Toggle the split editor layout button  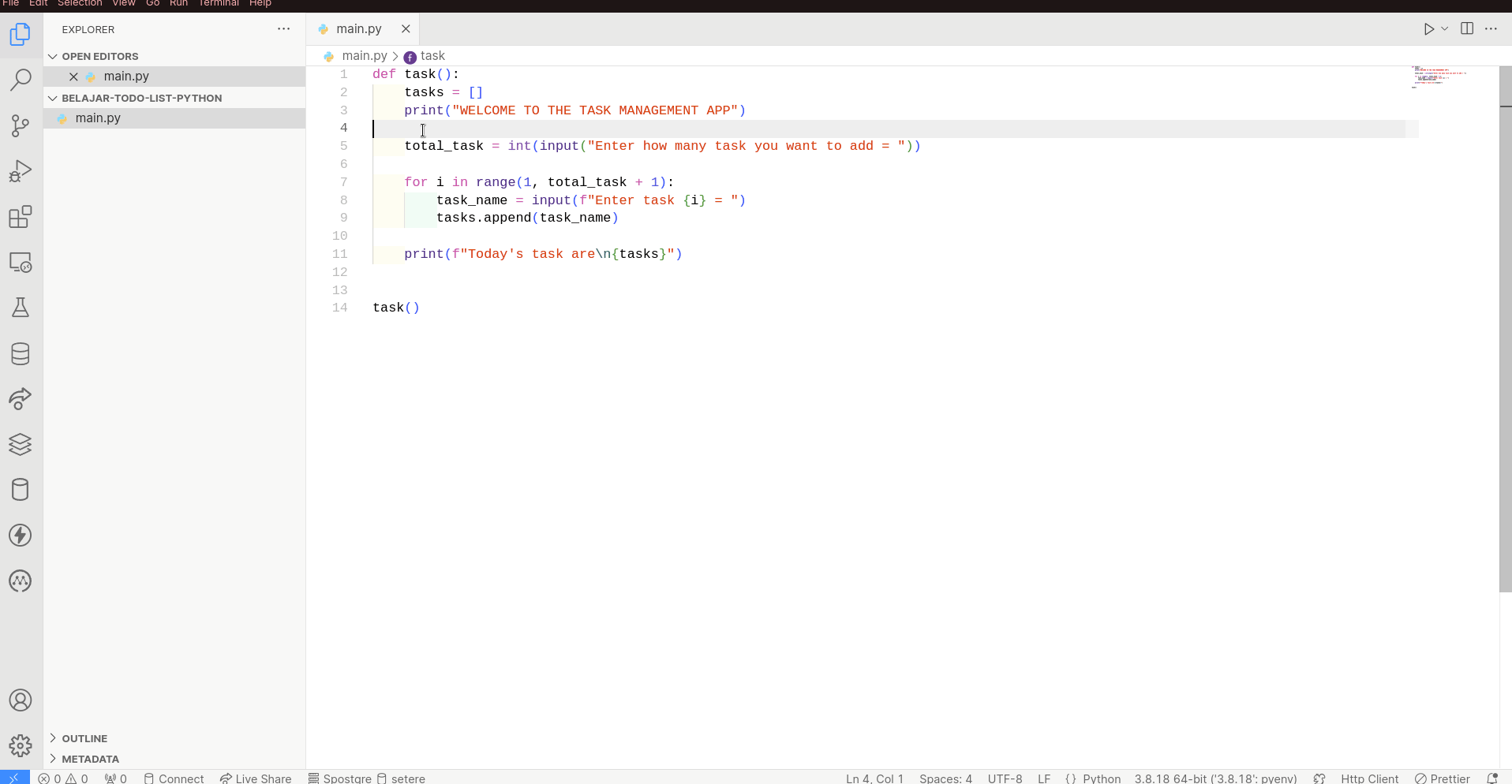point(1467,29)
